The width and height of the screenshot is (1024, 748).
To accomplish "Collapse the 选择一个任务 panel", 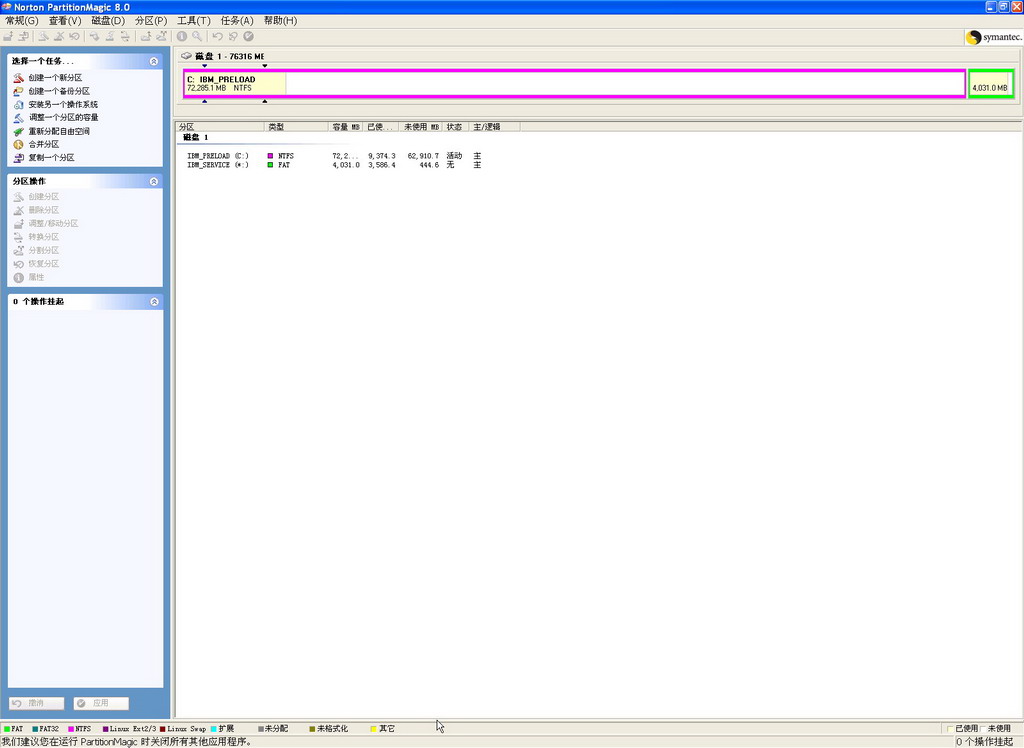I will [x=154, y=61].
